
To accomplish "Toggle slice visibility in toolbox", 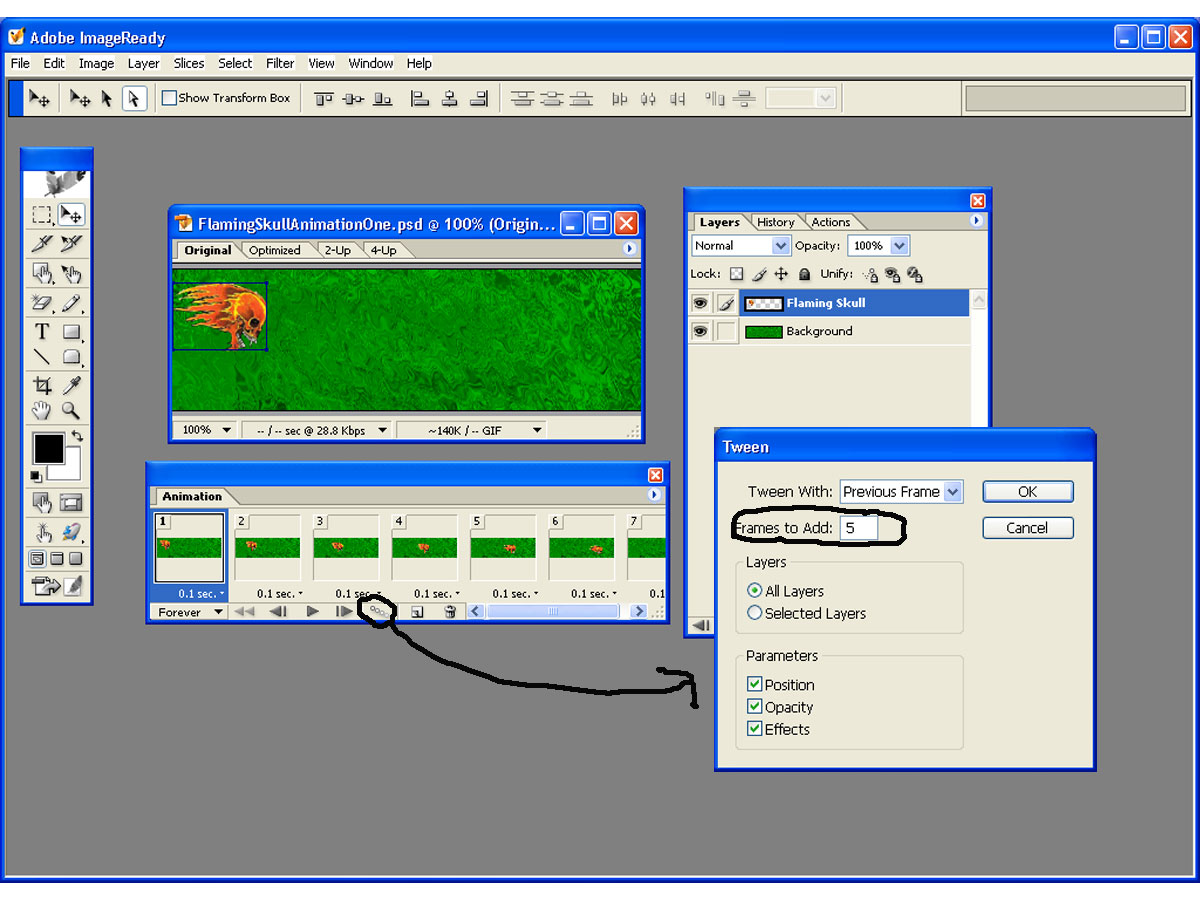I will click(71, 502).
